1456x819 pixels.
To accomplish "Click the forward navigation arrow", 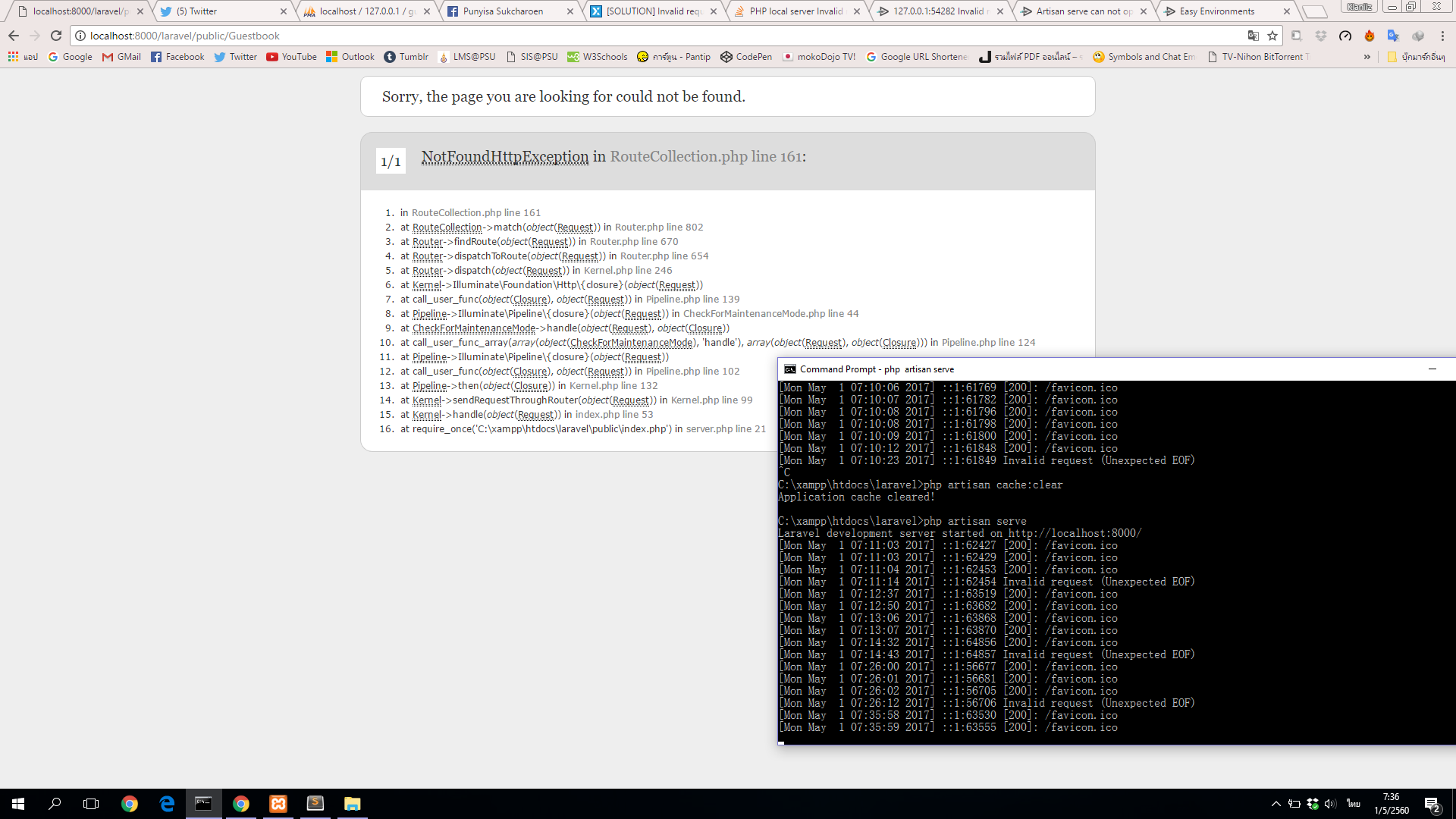I will [35, 36].
